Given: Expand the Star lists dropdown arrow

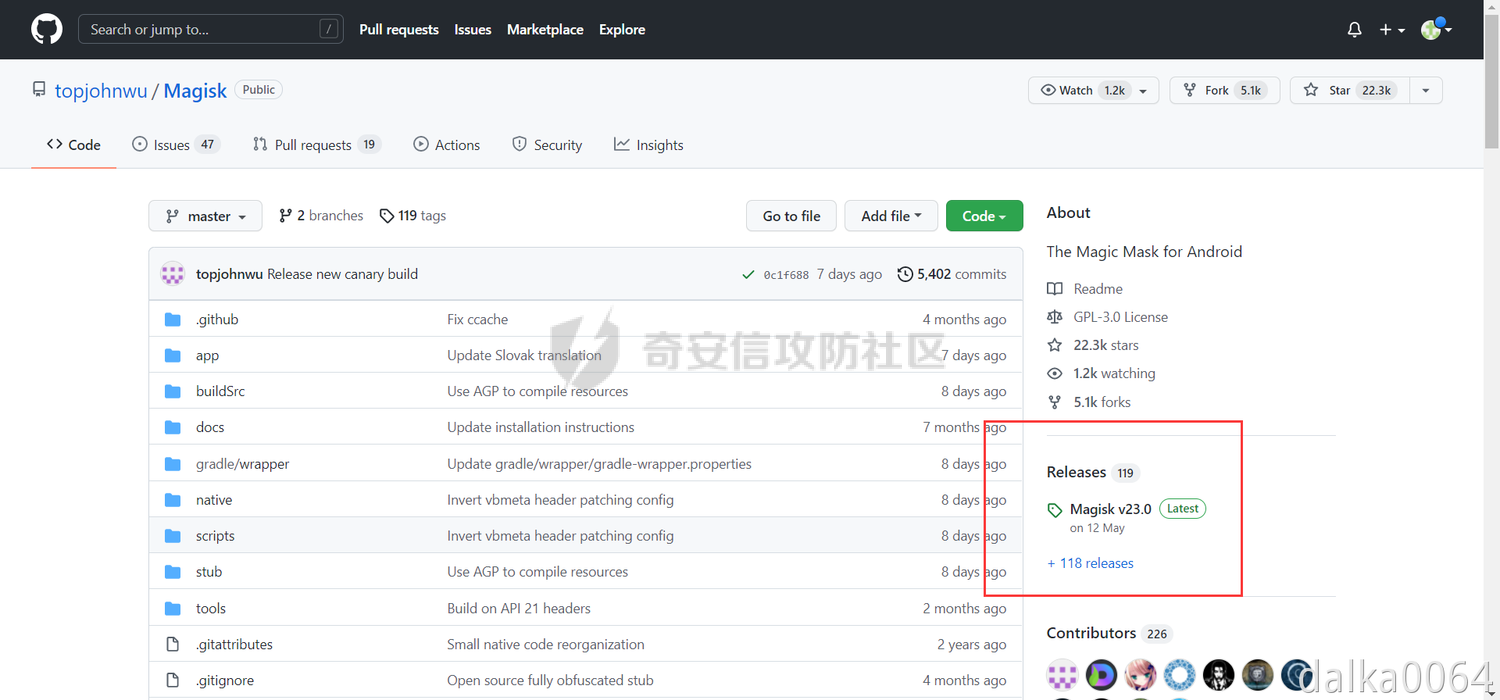Looking at the screenshot, I should point(1426,90).
